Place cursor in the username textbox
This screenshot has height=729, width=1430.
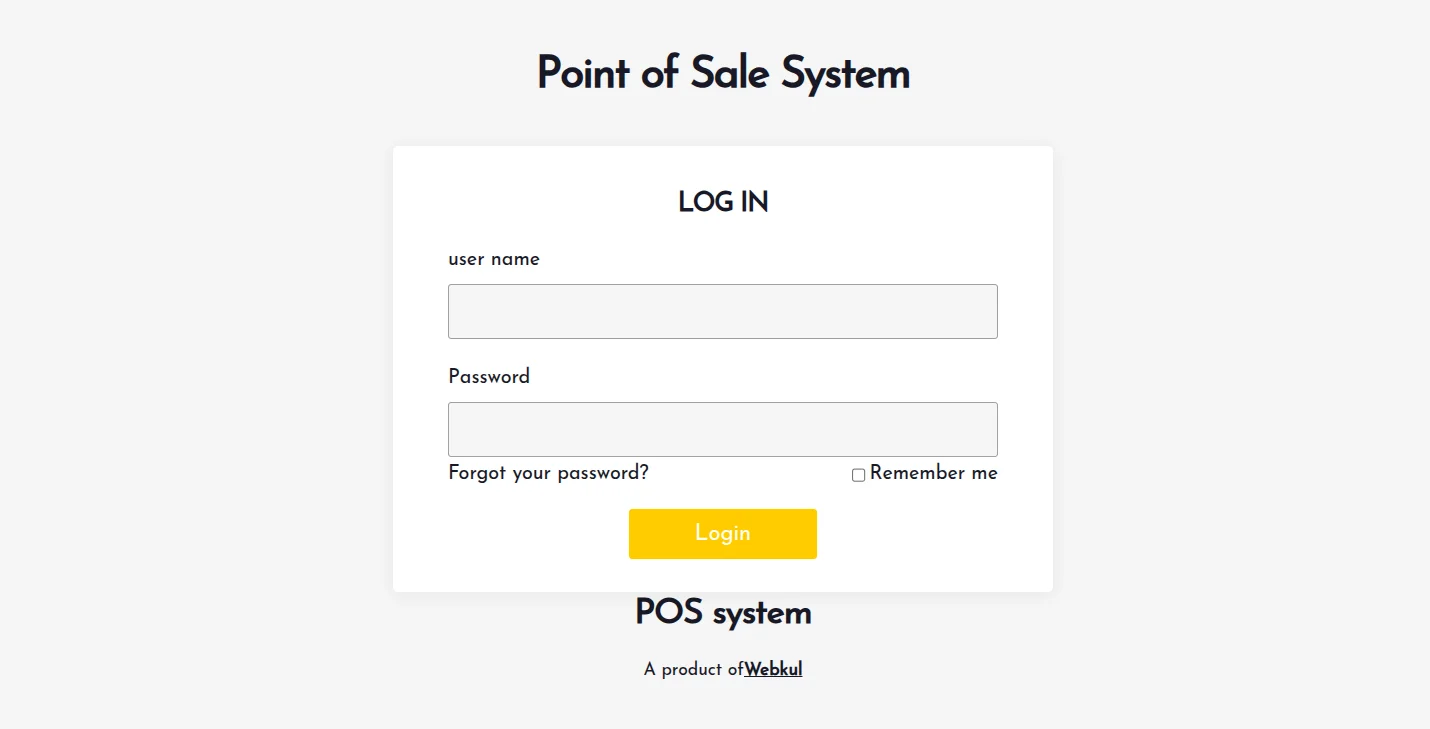[722, 311]
